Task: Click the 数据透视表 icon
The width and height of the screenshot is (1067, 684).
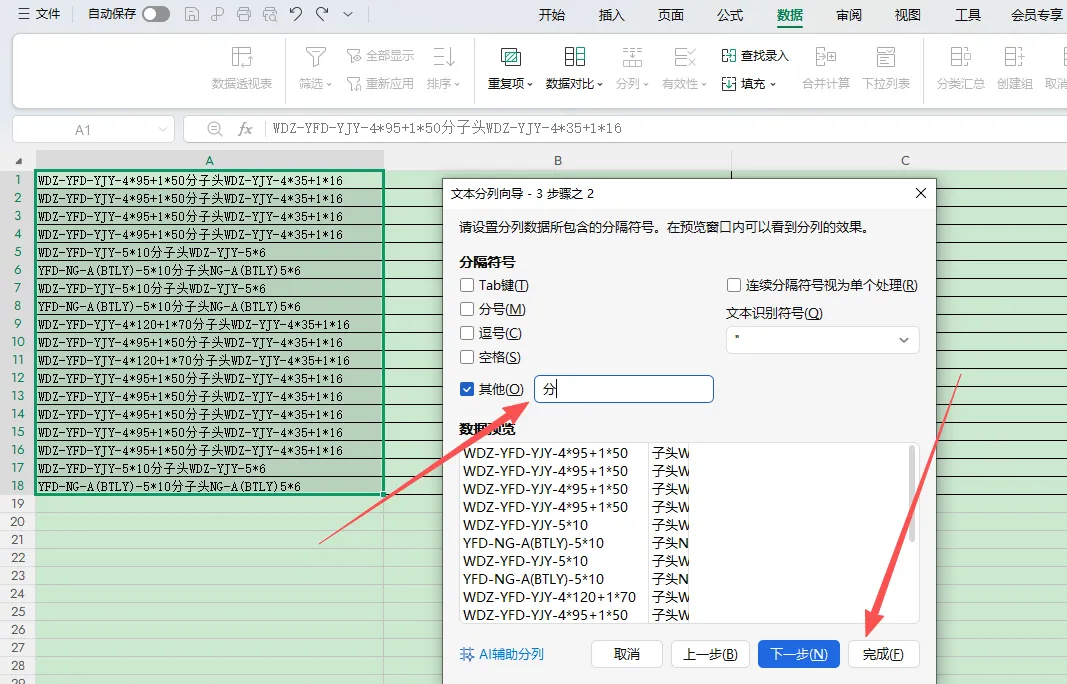Action: click(242, 56)
